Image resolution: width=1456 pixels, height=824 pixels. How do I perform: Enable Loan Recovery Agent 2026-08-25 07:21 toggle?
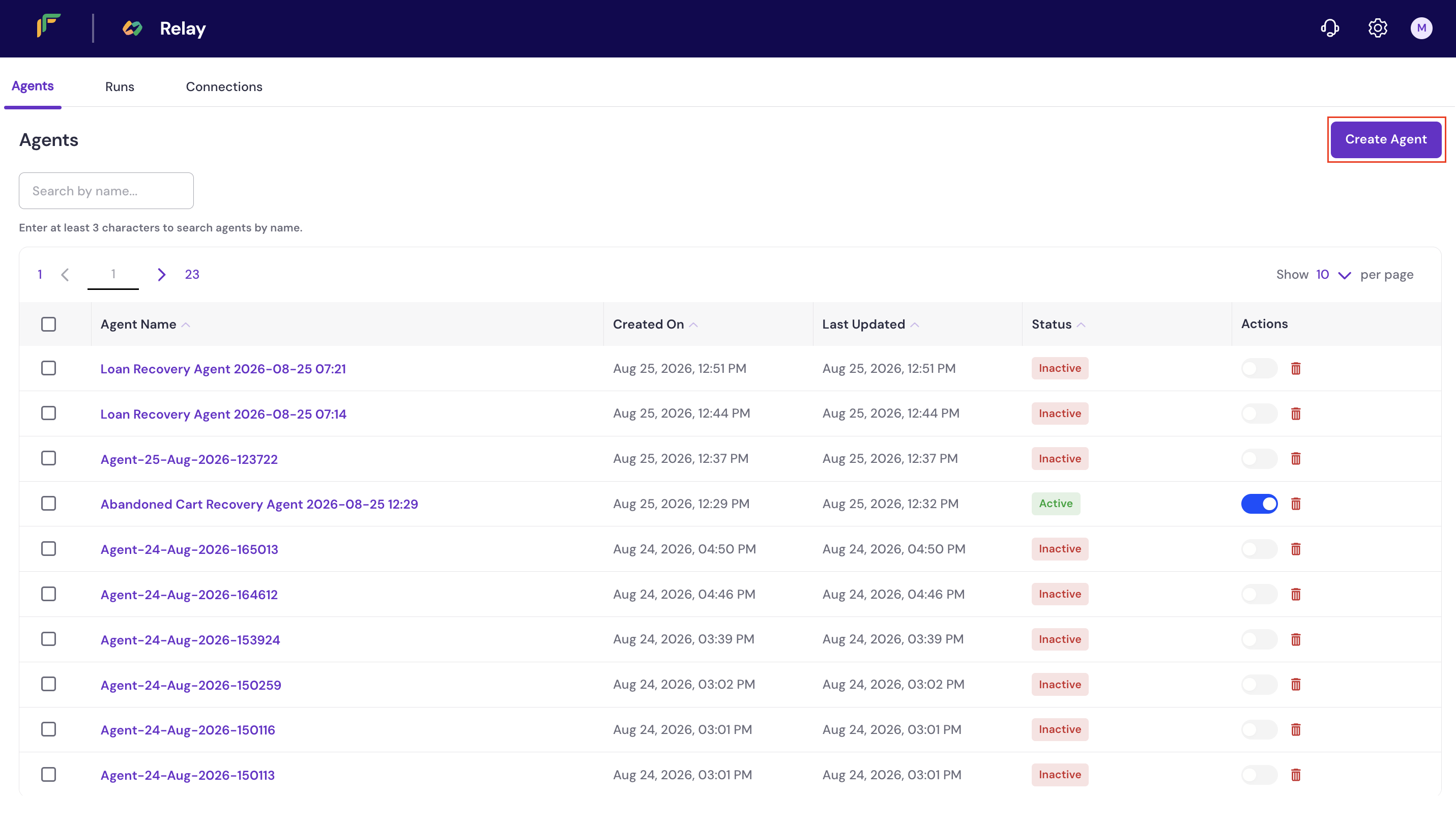tap(1259, 368)
